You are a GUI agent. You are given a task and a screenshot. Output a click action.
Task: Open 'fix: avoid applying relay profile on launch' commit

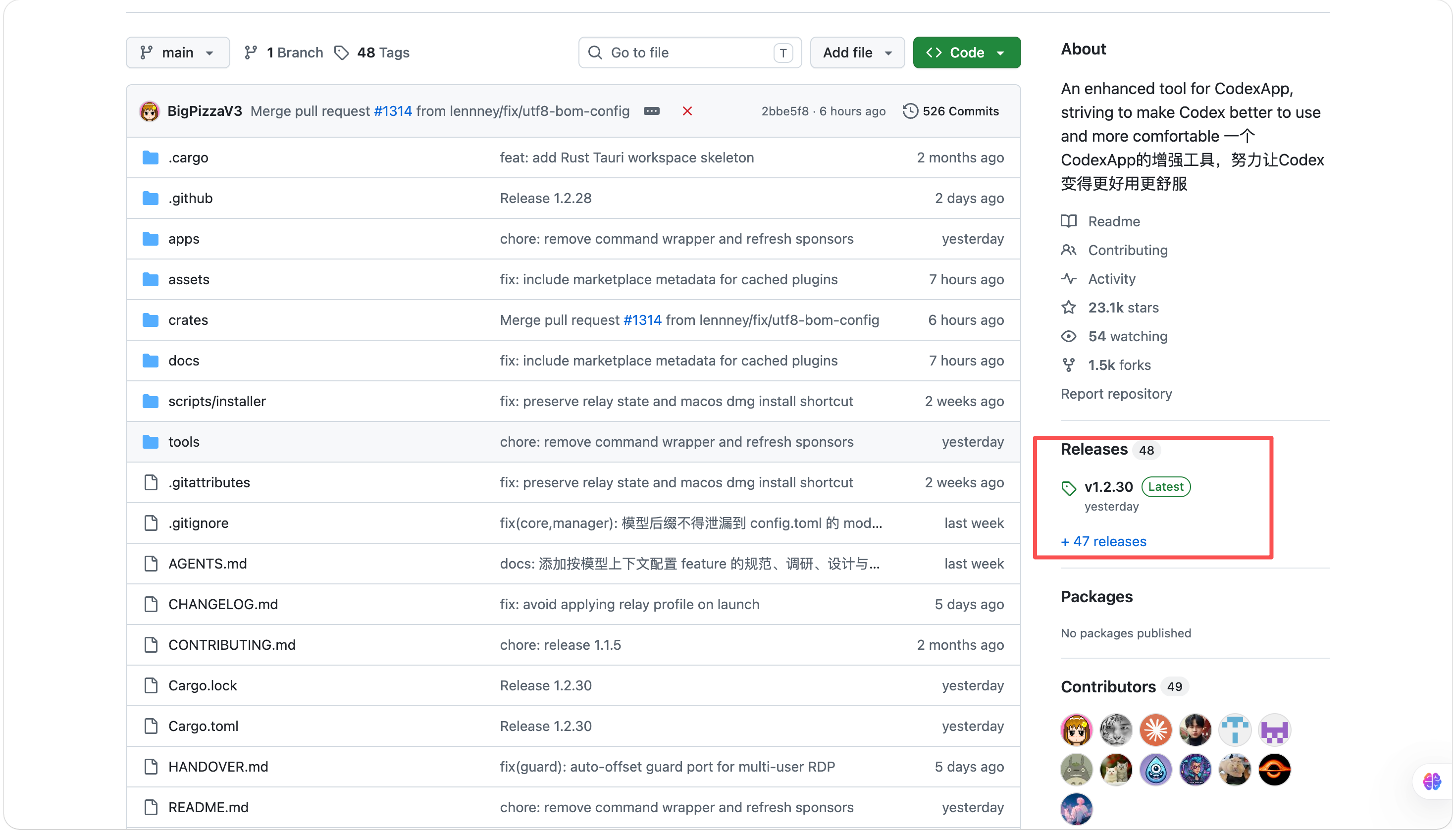point(630,604)
